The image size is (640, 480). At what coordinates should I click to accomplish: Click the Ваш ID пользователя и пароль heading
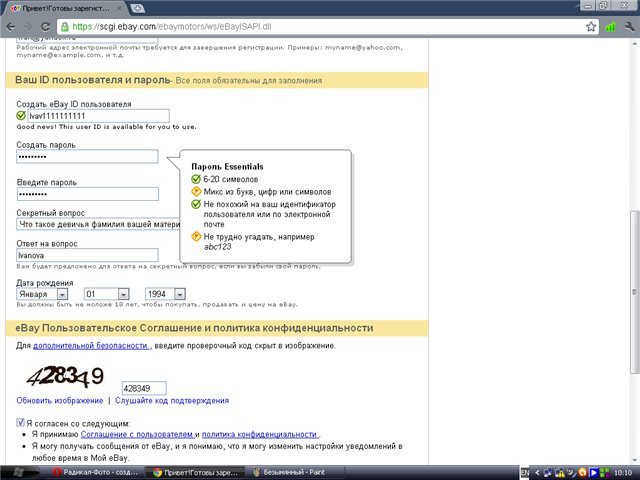pos(93,80)
